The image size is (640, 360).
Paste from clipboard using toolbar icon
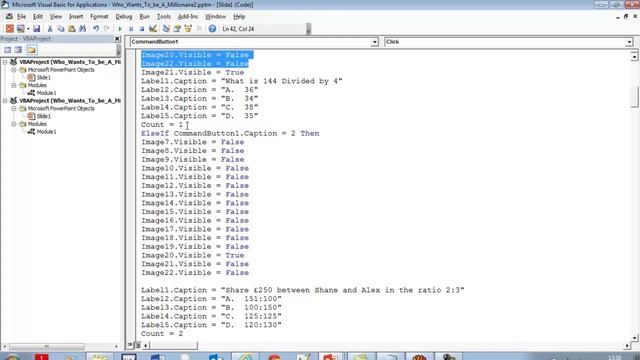coord(71,29)
